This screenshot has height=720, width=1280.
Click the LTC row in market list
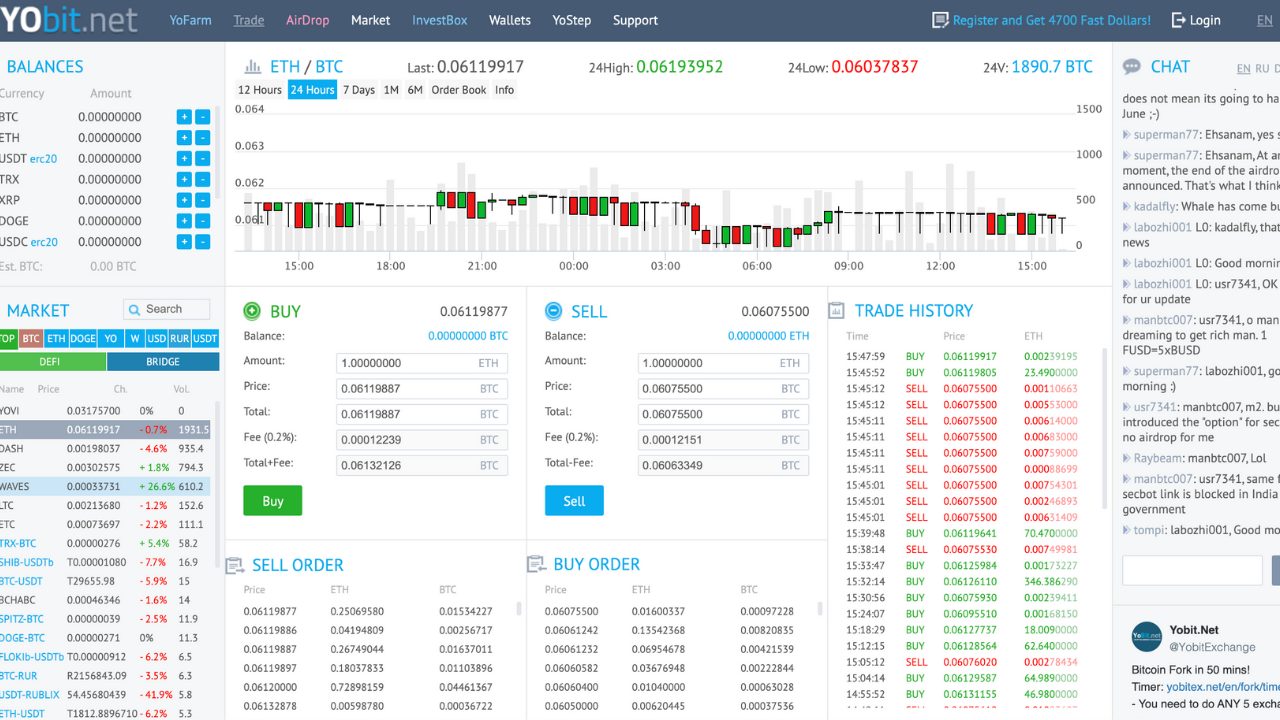[x=105, y=505]
